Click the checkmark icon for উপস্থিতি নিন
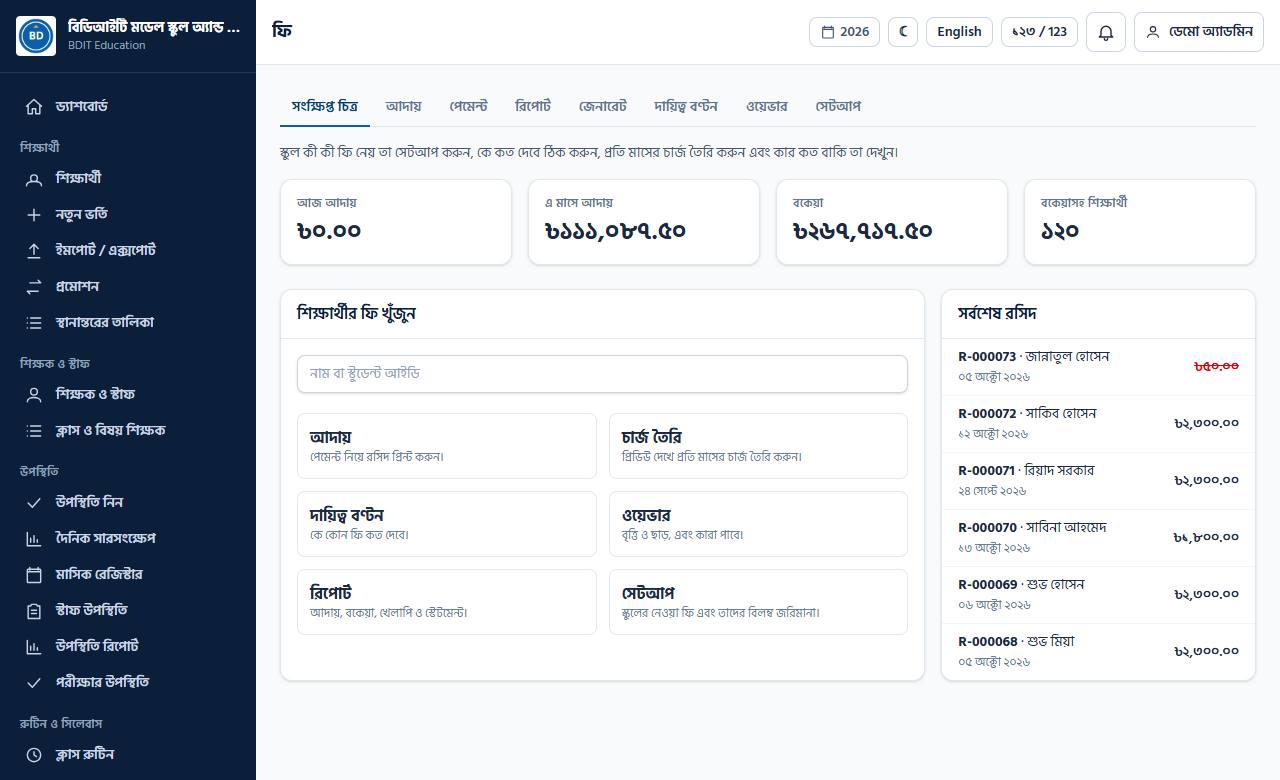 (x=34, y=503)
